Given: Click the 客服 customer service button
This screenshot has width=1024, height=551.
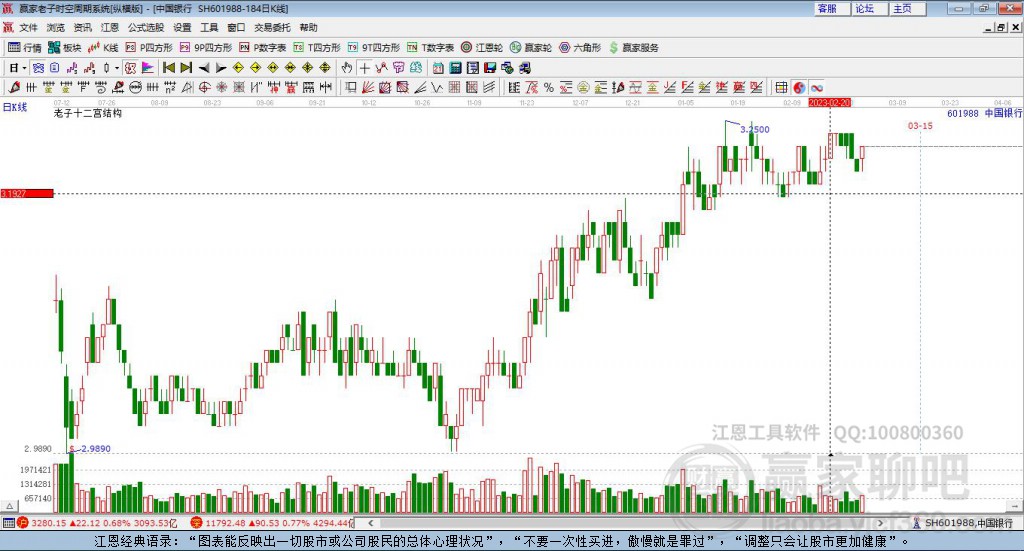Looking at the screenshot, I should (831, 8).
